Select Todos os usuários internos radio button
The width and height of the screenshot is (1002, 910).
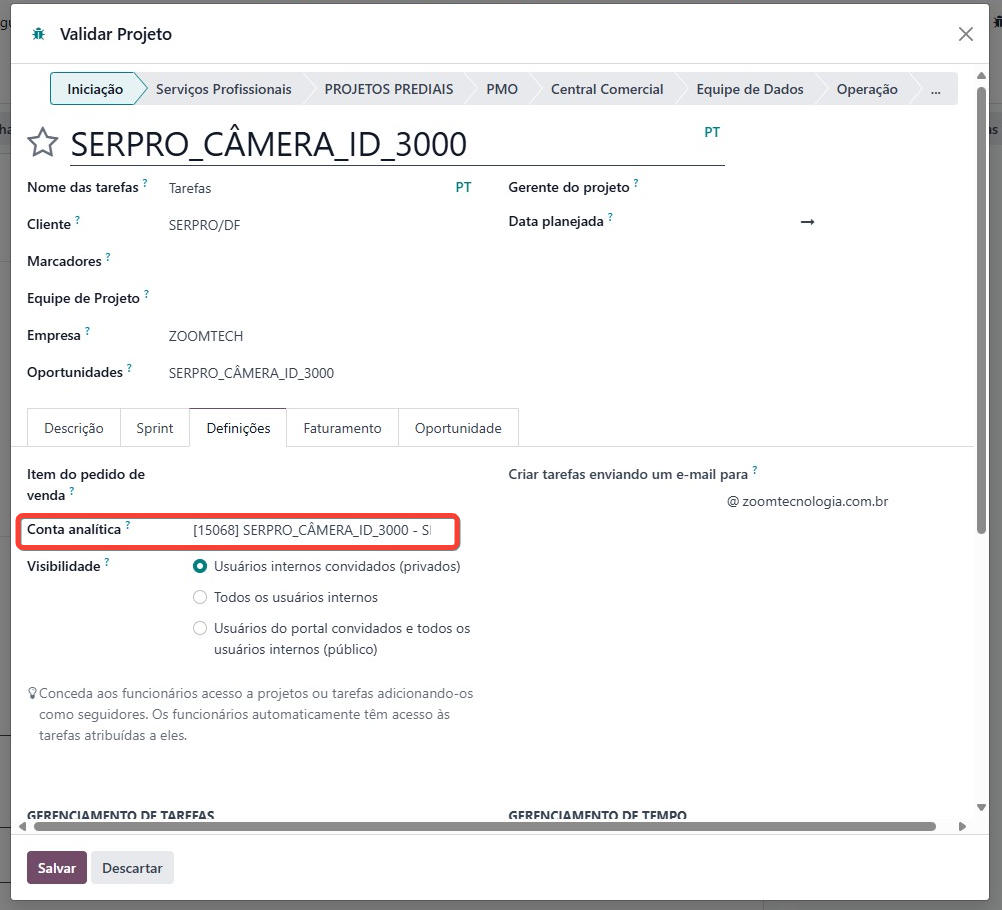point(200,597)
